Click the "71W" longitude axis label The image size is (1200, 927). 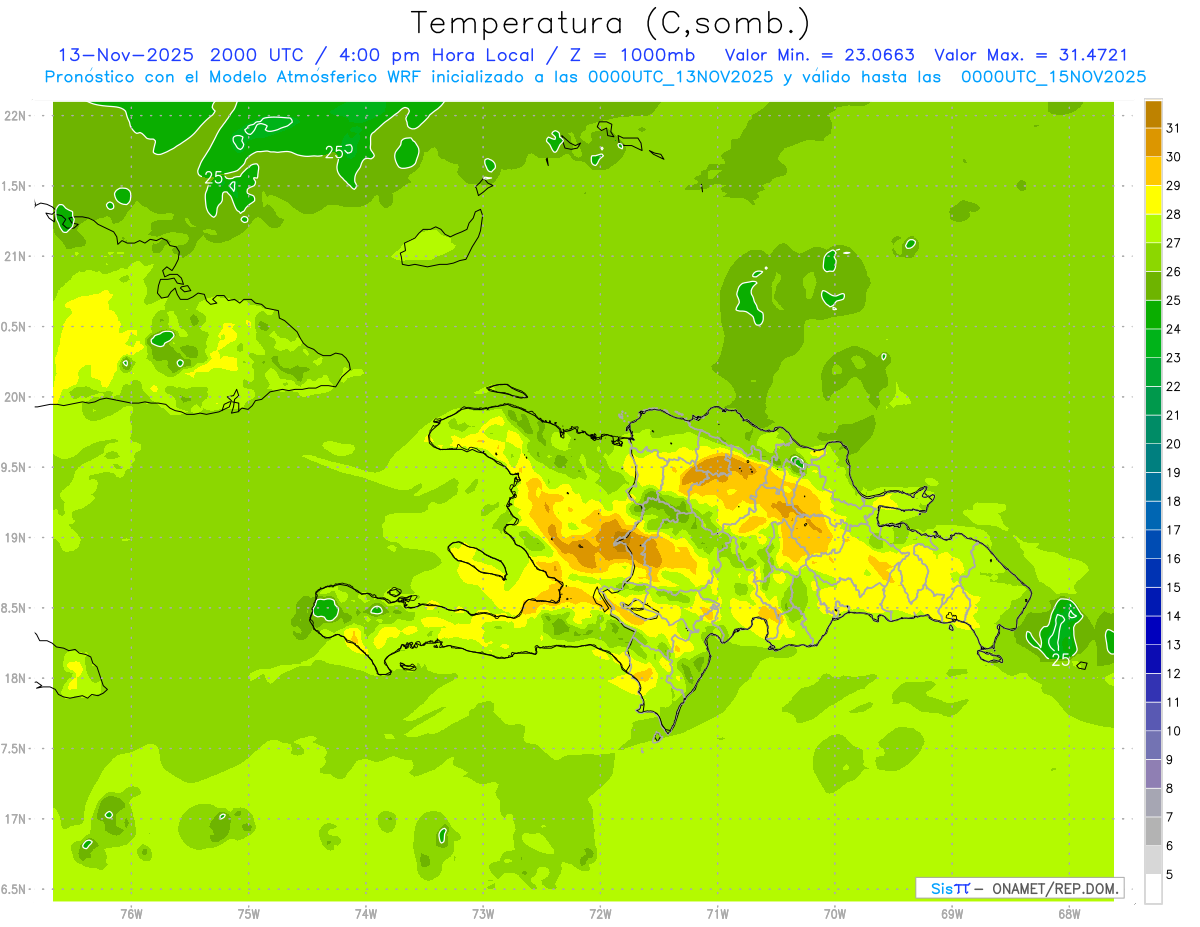pos(717,913)
